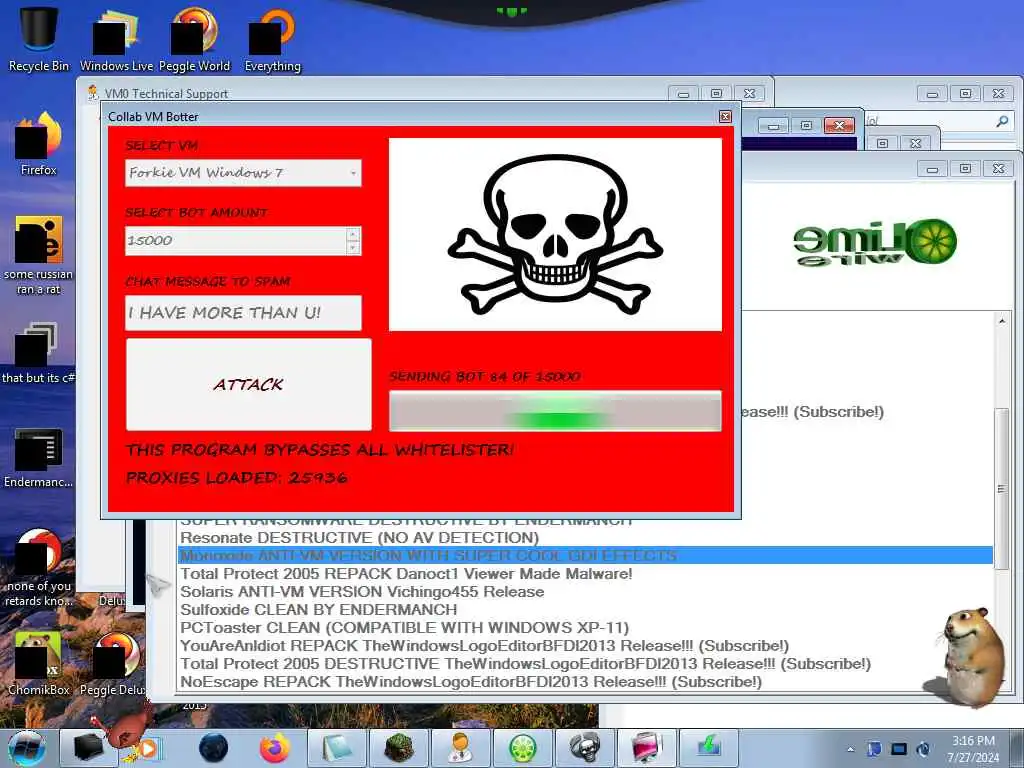Open the Endermanc... desktop icon
Screen dimensions: 1024x768
click(x=38, y=458)
